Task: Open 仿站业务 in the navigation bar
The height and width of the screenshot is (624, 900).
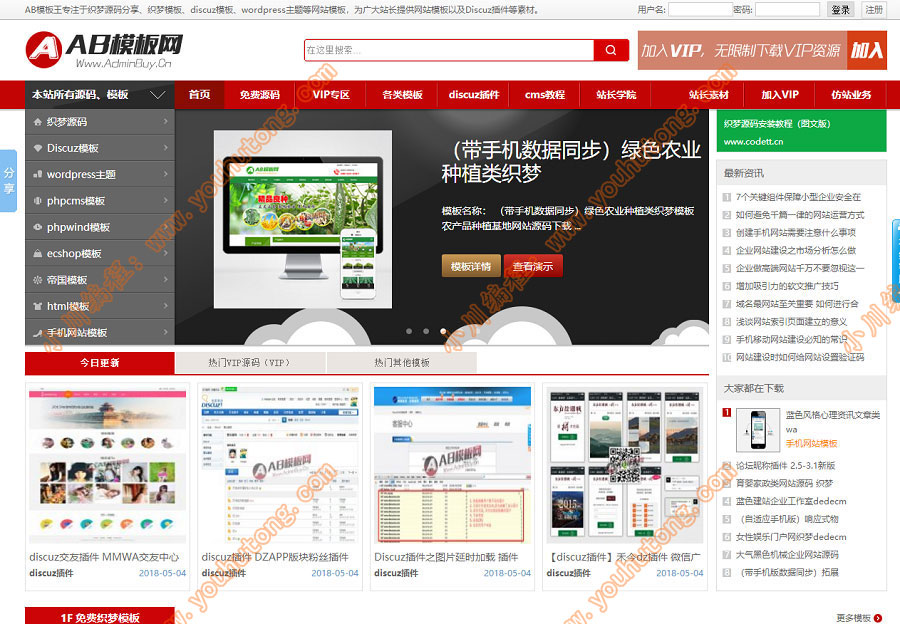Action: [851, 95]
